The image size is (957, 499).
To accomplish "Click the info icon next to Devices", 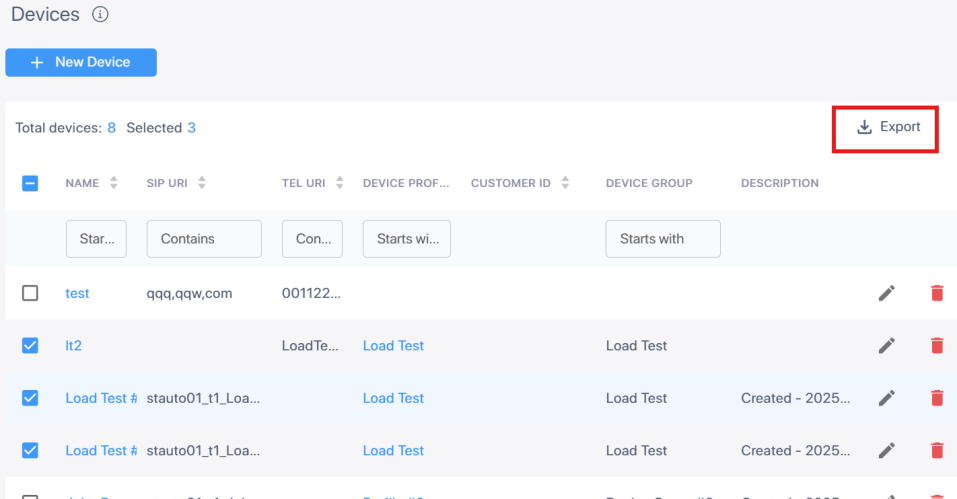I will point(99,15).
